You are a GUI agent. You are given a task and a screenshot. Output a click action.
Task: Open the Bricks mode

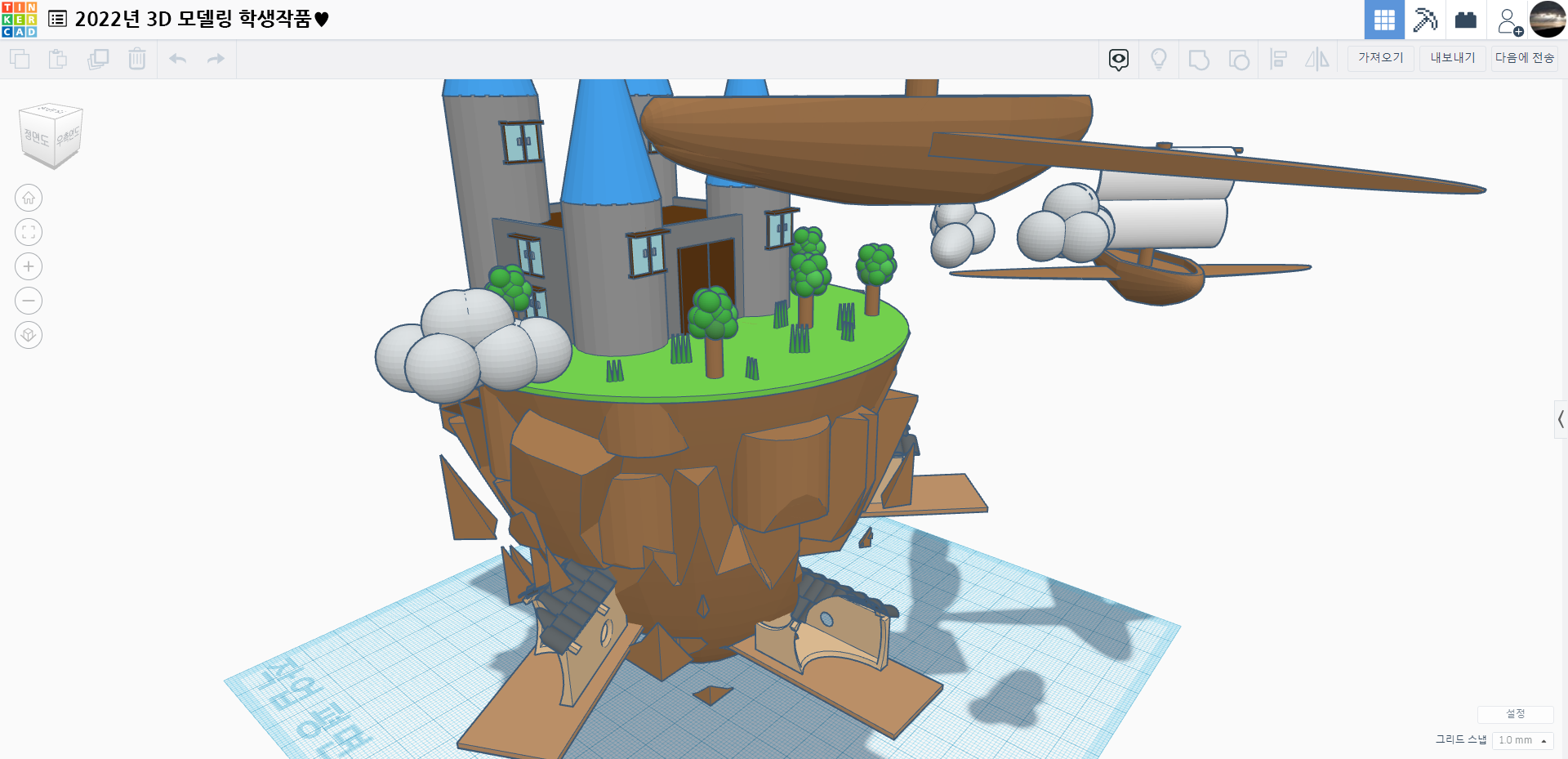click(1466, 20)
